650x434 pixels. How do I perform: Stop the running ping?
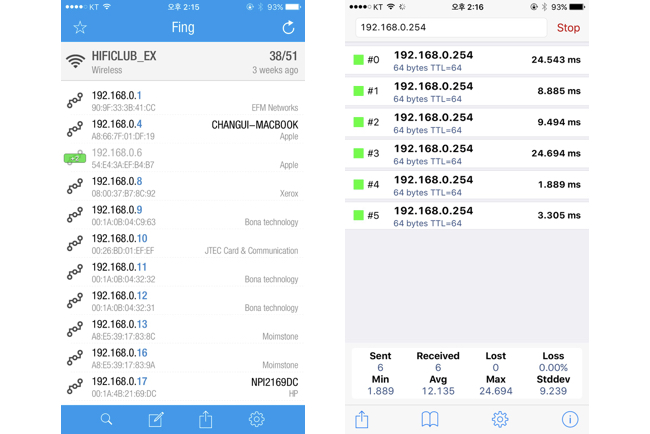pyautogui.click(x=568, y=28)
